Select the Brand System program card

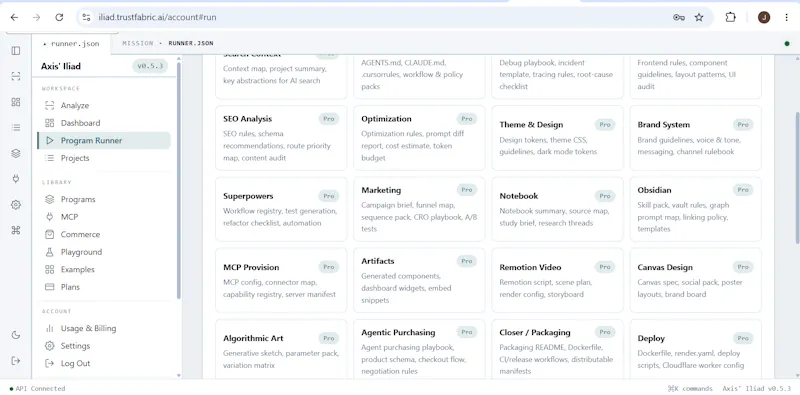[695, 138]
